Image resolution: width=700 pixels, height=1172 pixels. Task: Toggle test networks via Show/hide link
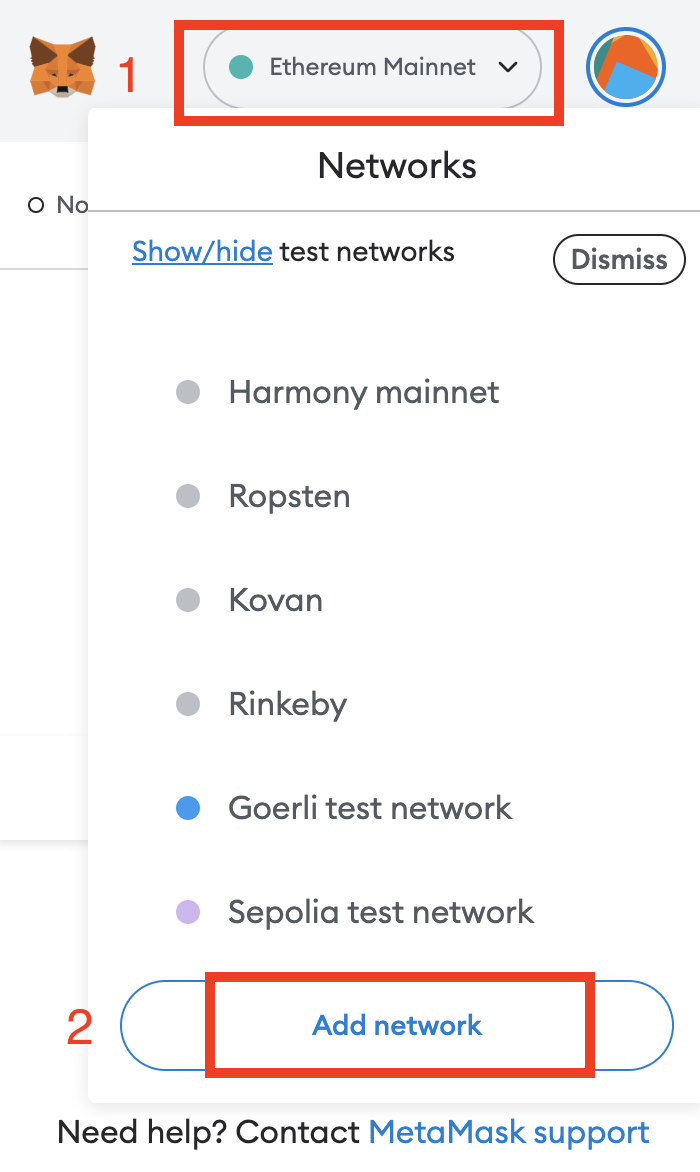click(202, 251)
